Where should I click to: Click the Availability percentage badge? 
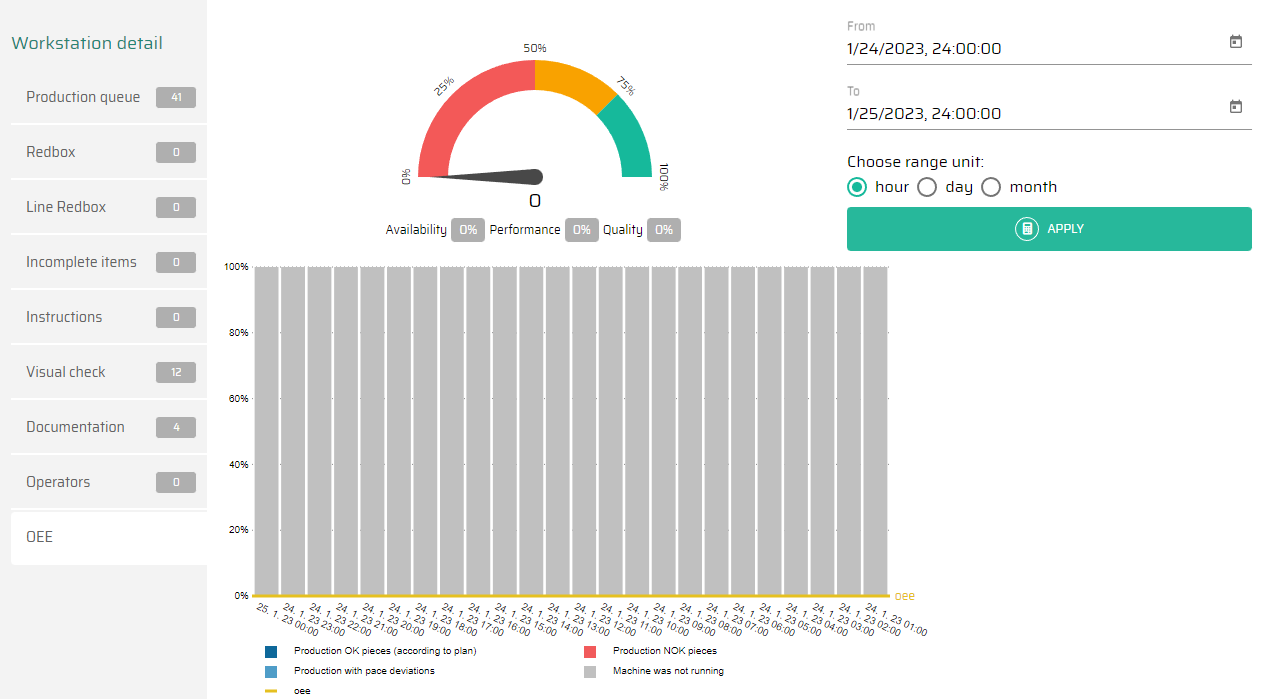click(467, 230)
